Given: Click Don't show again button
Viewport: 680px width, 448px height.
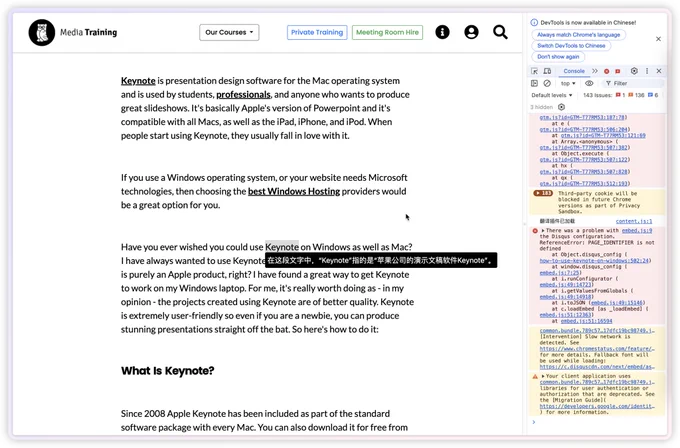Looking at the screenshot, I should [558, 57].
